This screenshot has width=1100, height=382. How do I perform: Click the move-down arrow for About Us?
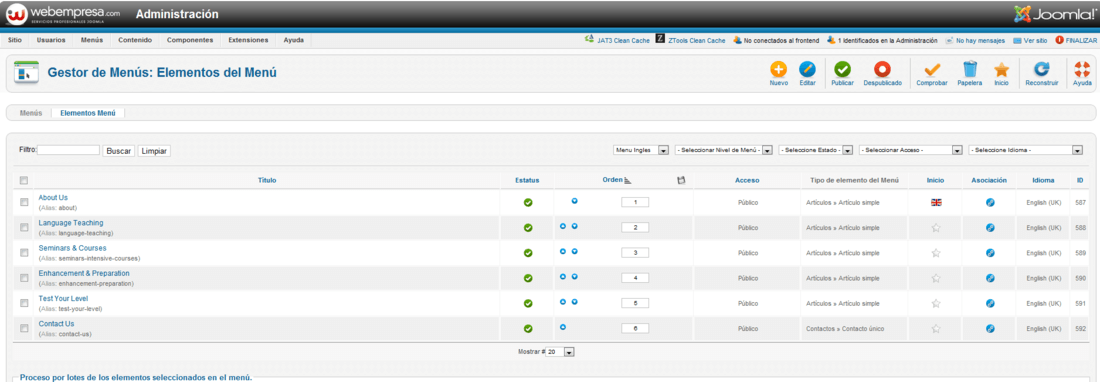(x=575, y=200)
